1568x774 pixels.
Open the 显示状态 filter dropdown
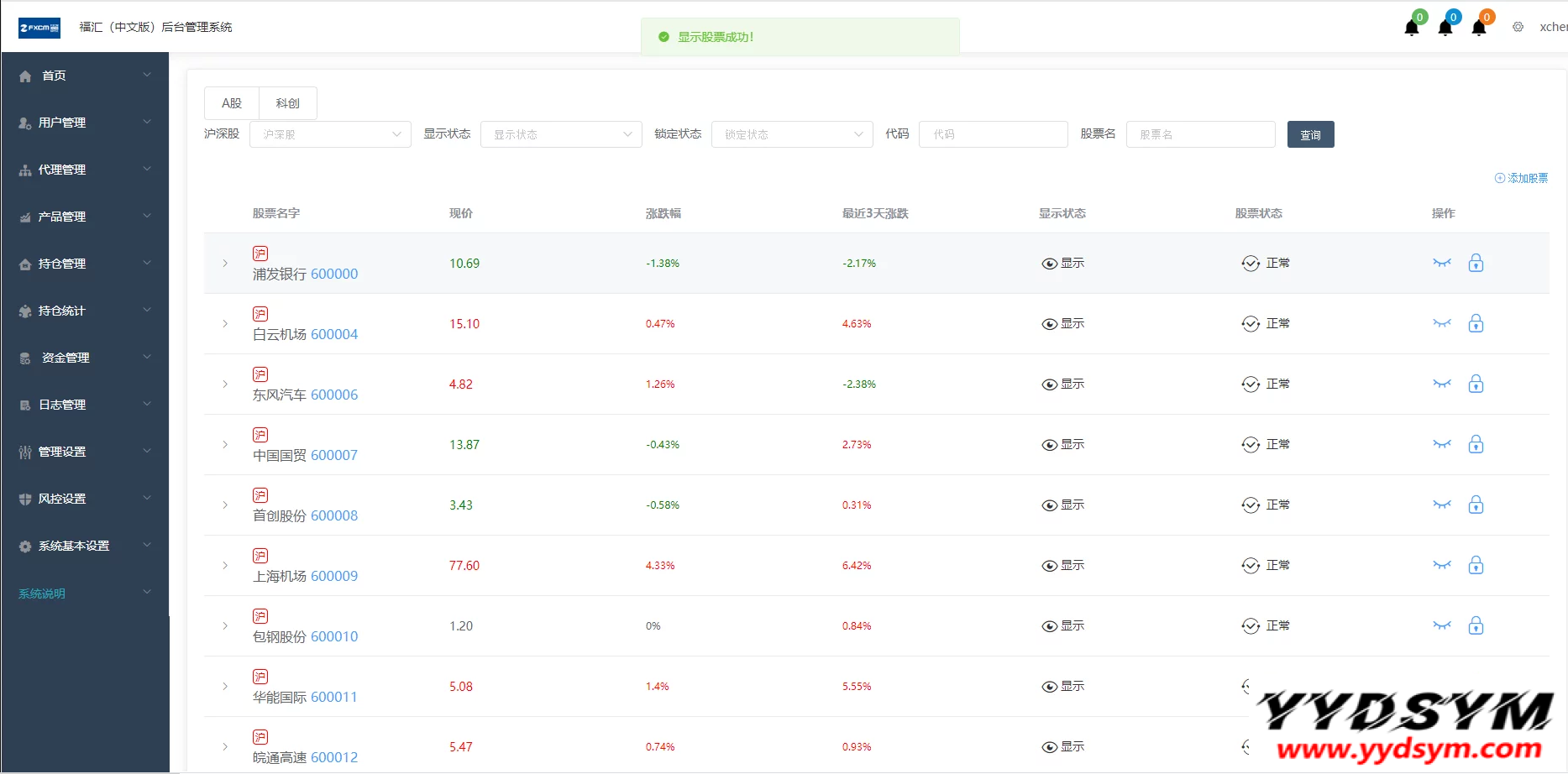tap(561, 134)
